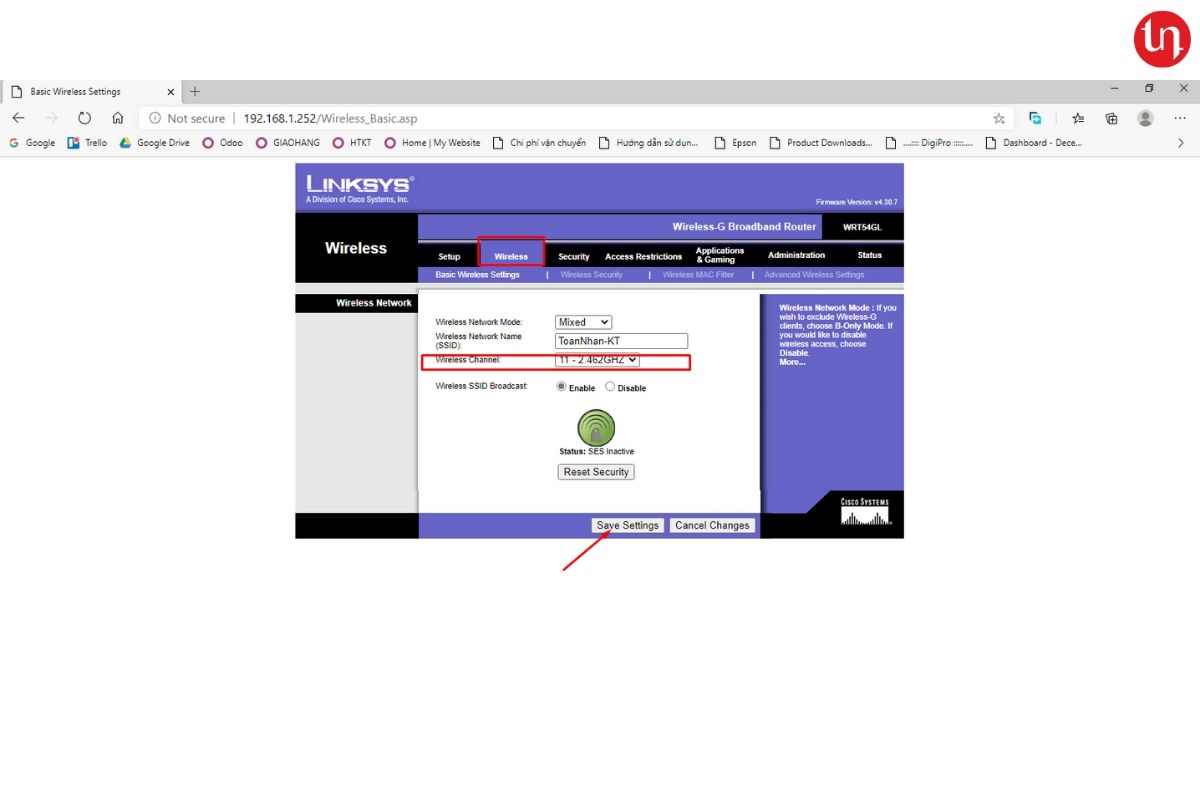Open the router Wireless tab
The height and width of the screenshot is (800, 1200).
click(511, 257)
